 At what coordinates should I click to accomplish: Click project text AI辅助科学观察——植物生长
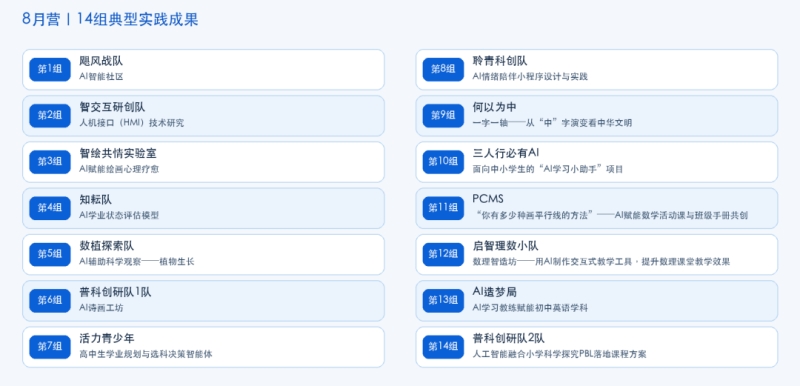pyautogui.click(x=137, y=262)
